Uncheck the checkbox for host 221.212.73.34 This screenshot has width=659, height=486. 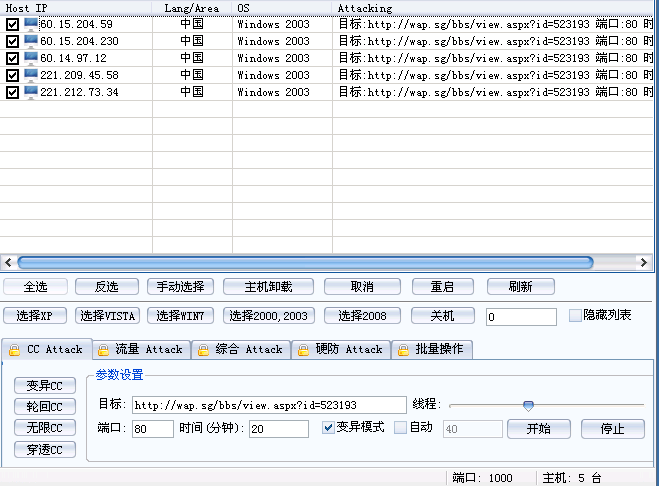(12, 92)
